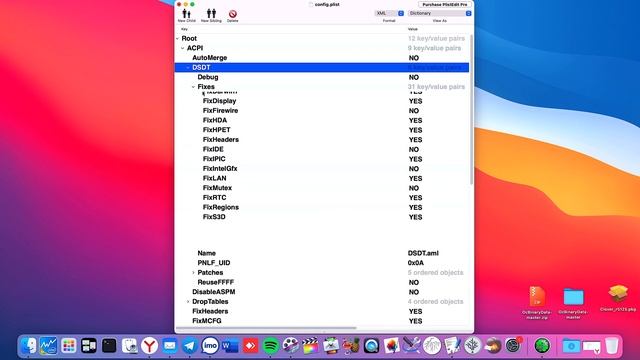Click the YES value of FixLAN
Viewport: 640px width, 360px height.
point(416,178)
